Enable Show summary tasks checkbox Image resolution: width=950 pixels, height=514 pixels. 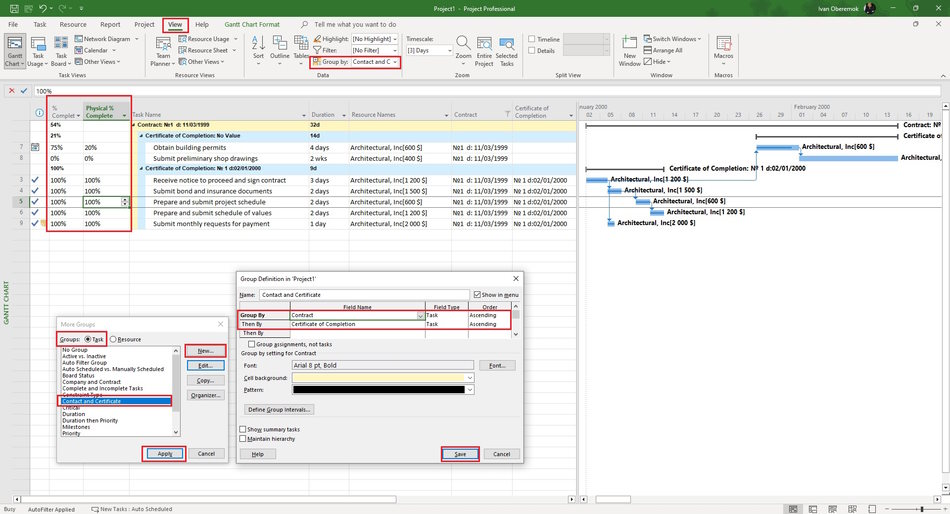[243, 429]
